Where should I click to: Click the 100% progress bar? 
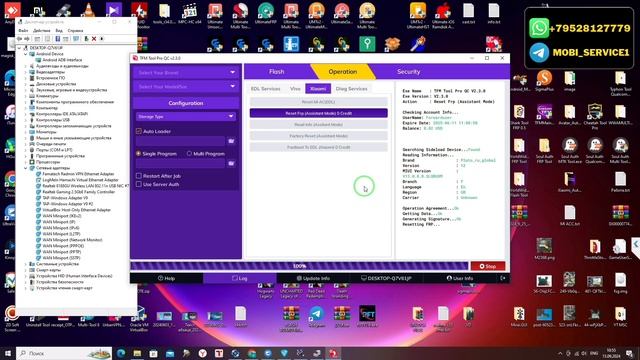click(299, 266)
